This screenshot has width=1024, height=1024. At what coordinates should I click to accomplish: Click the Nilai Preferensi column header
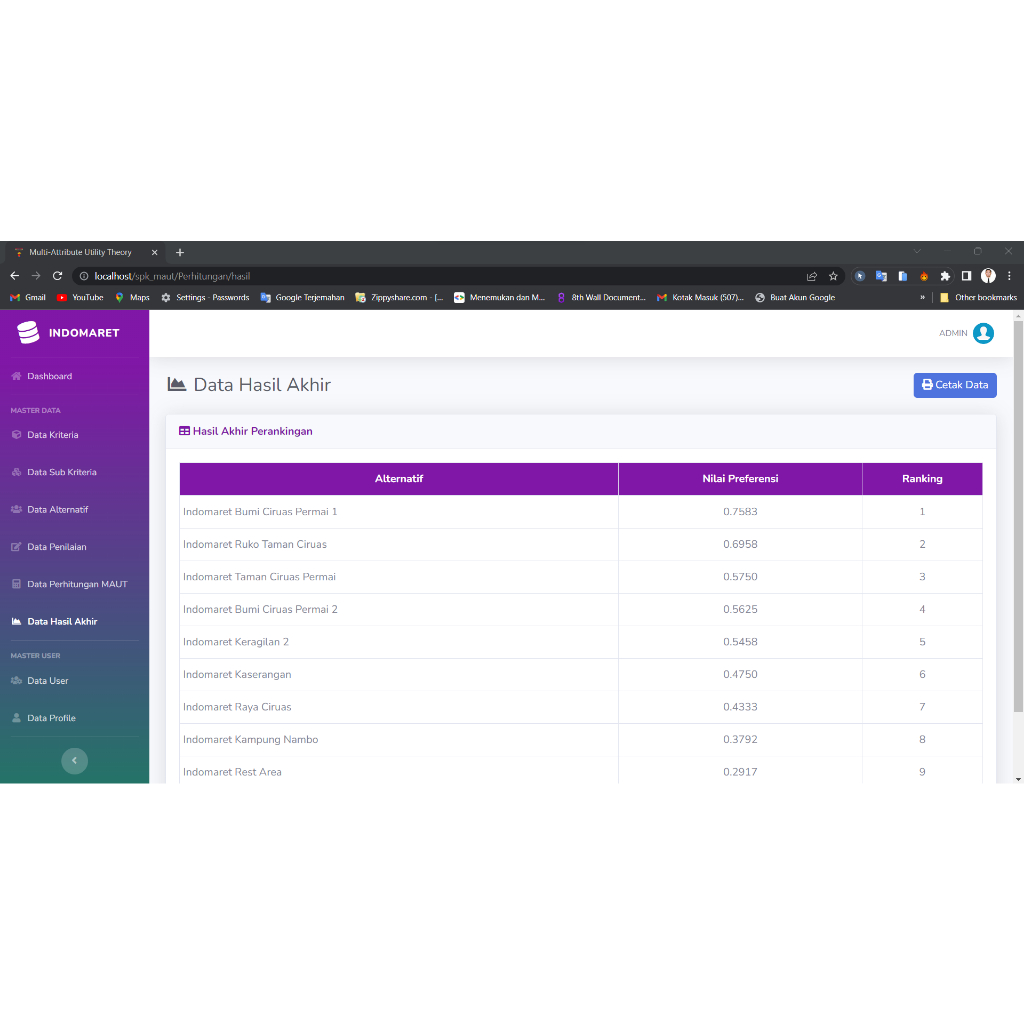tap(740, 479)
